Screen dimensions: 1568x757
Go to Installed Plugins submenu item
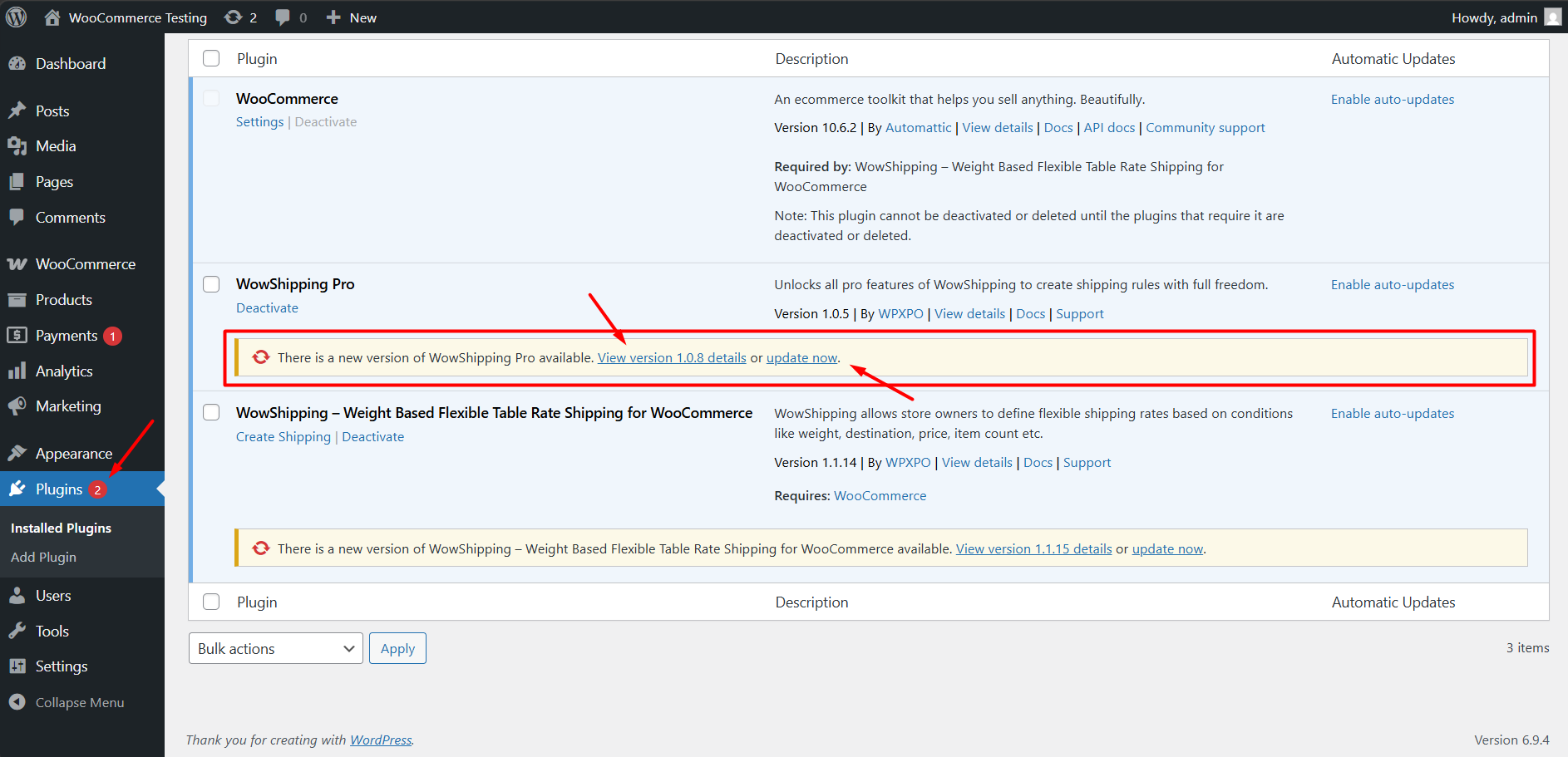(x=60, y=528)
